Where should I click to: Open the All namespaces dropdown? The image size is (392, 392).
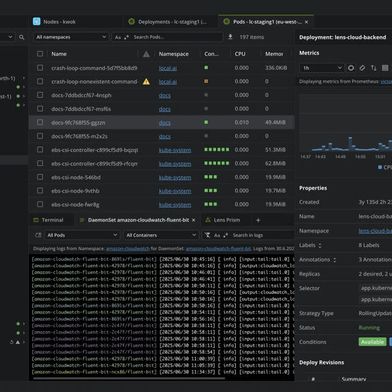point(71,37)
